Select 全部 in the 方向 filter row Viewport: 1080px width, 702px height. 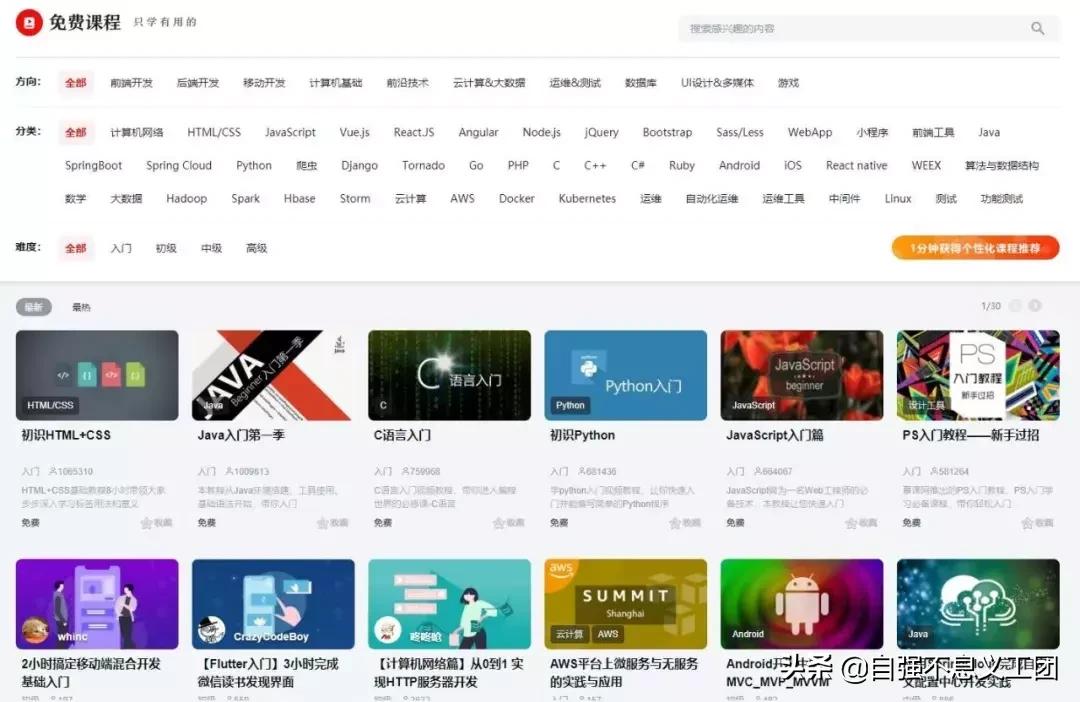[x=75, y=83]
